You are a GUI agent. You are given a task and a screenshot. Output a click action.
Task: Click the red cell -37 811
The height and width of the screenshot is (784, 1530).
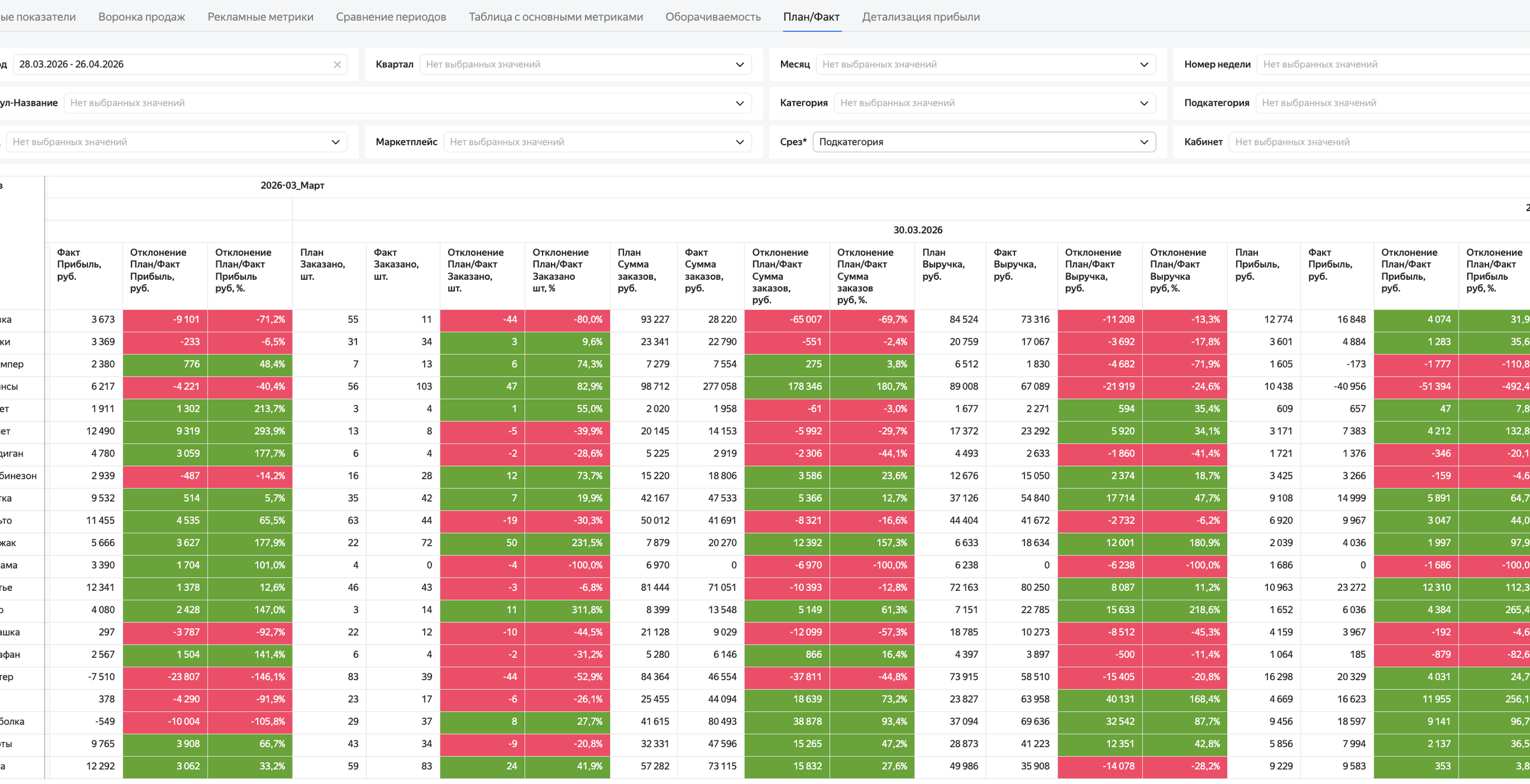click(787, 677)
